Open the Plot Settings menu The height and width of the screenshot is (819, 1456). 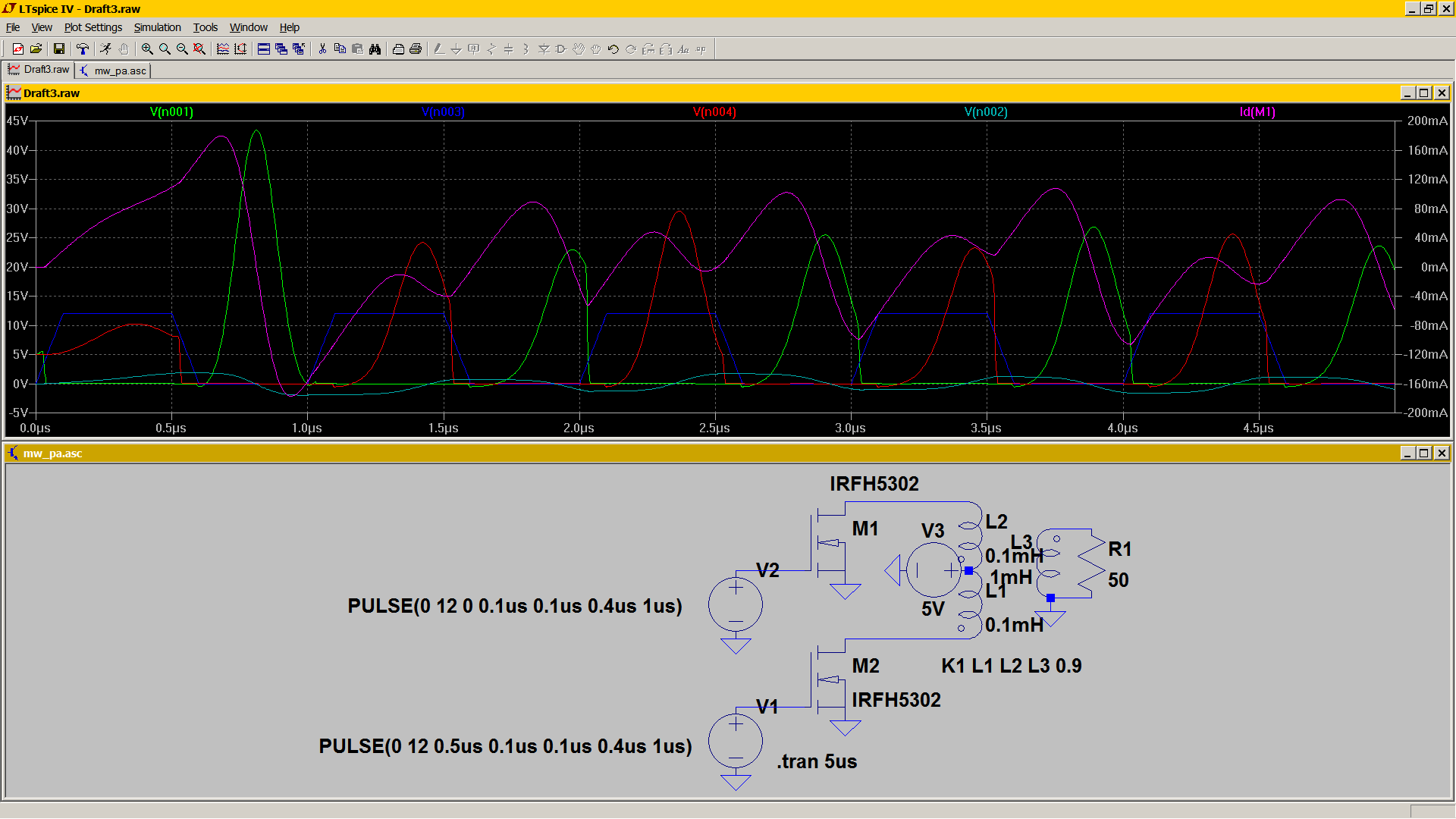click(x=93, y=27)
